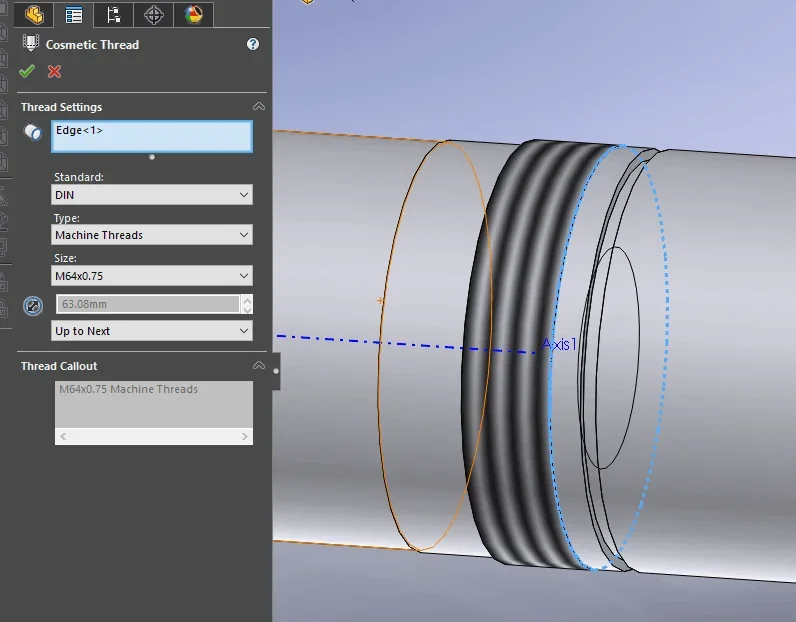
Task: Open the Type dropdown Machine Threads
Action: click(x=152, y=235)
